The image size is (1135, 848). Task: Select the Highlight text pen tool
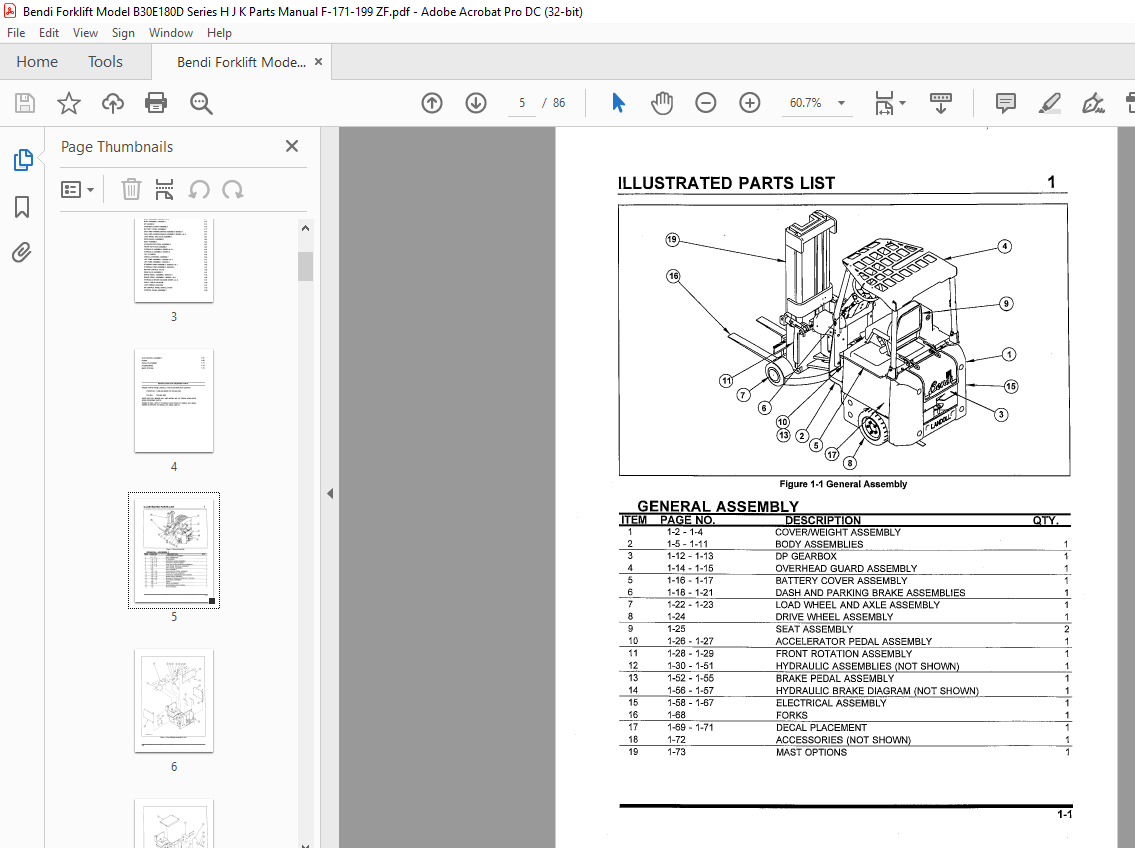pos(1050,103)
